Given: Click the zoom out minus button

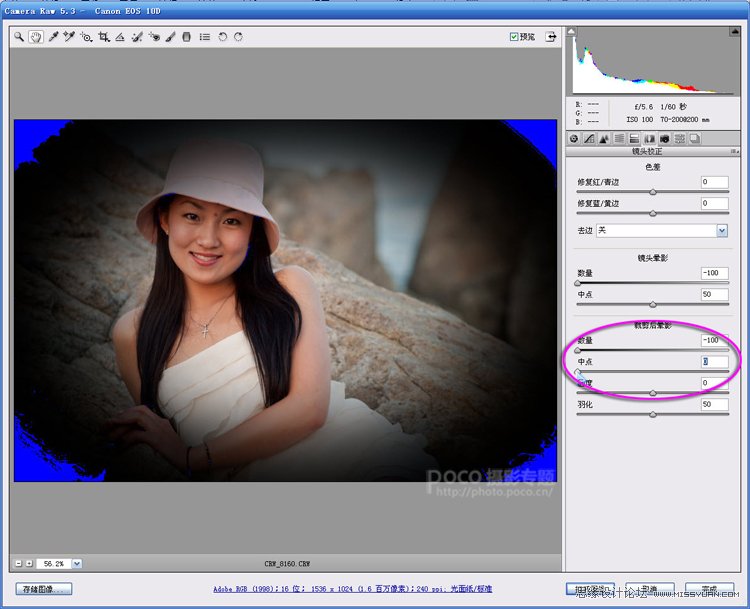Looking at the screenshot, I should [19, 564].
